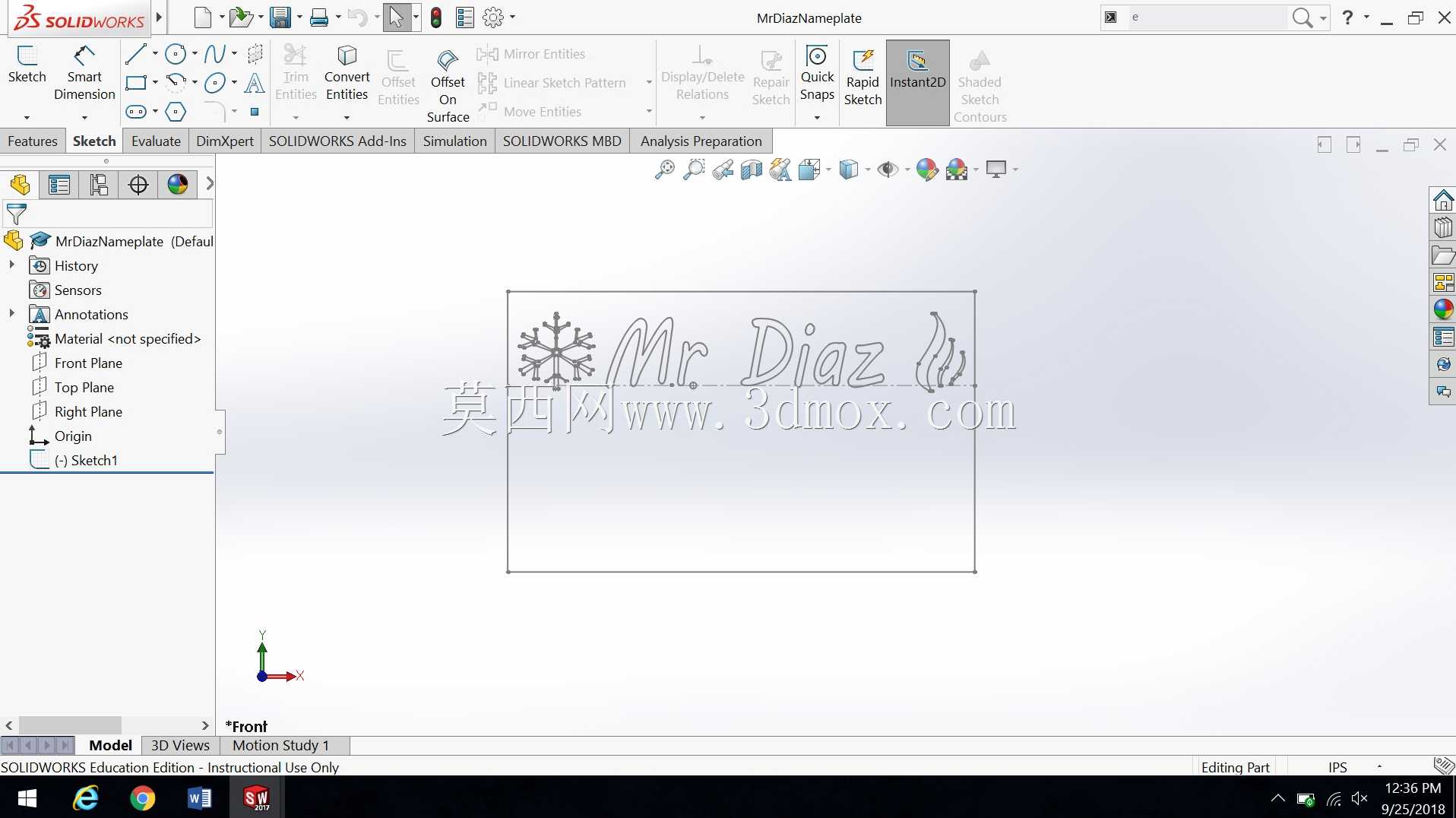
Task: Click the Smart Dimension tool
Action: [x=84, y=73]
